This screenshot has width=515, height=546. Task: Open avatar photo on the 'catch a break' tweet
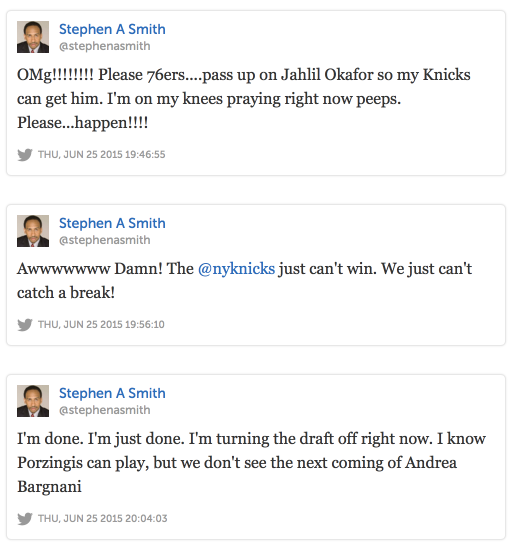click(x=33, y=231)
